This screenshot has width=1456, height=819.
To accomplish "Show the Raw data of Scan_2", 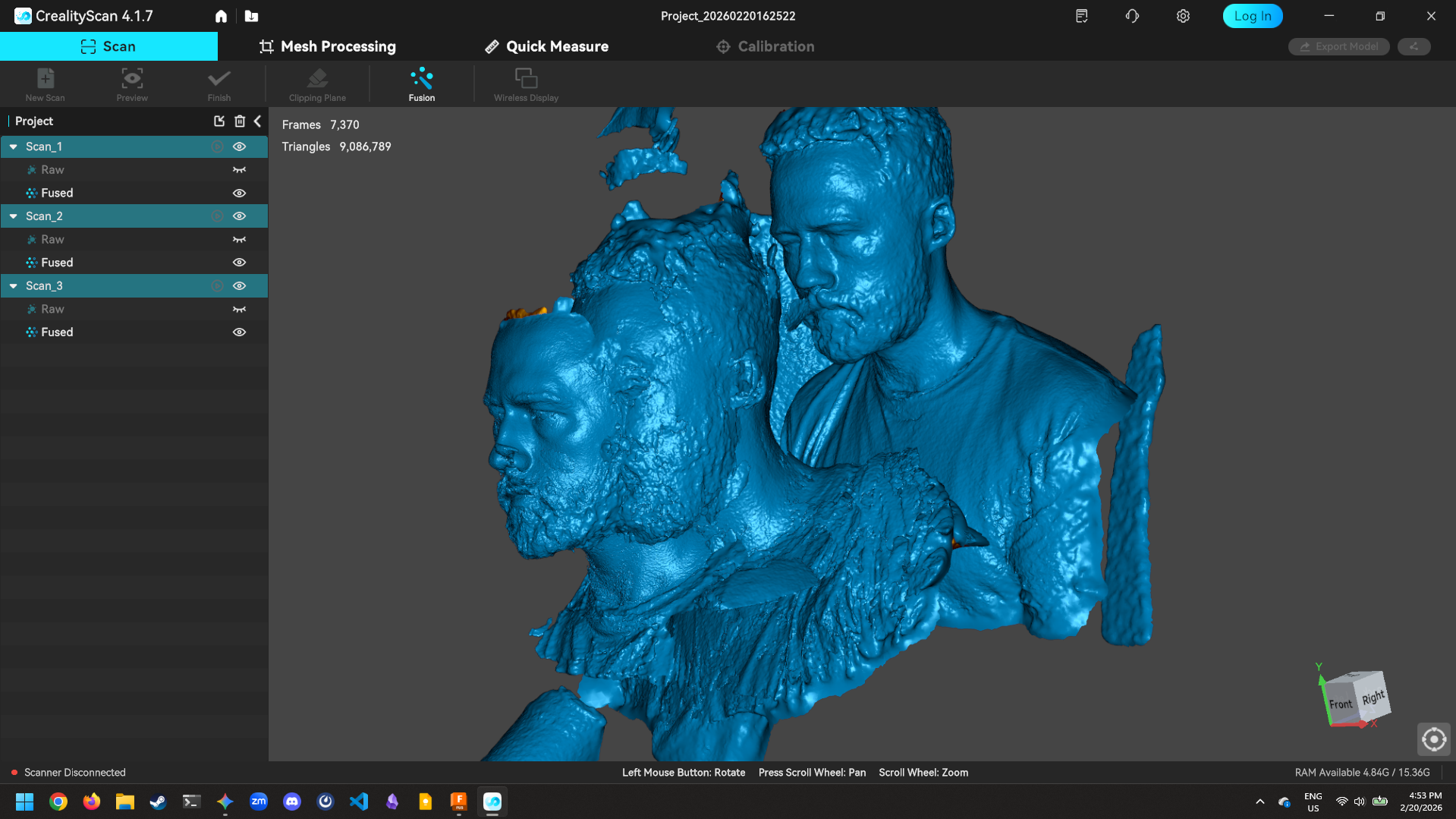I will pos(239,239).
